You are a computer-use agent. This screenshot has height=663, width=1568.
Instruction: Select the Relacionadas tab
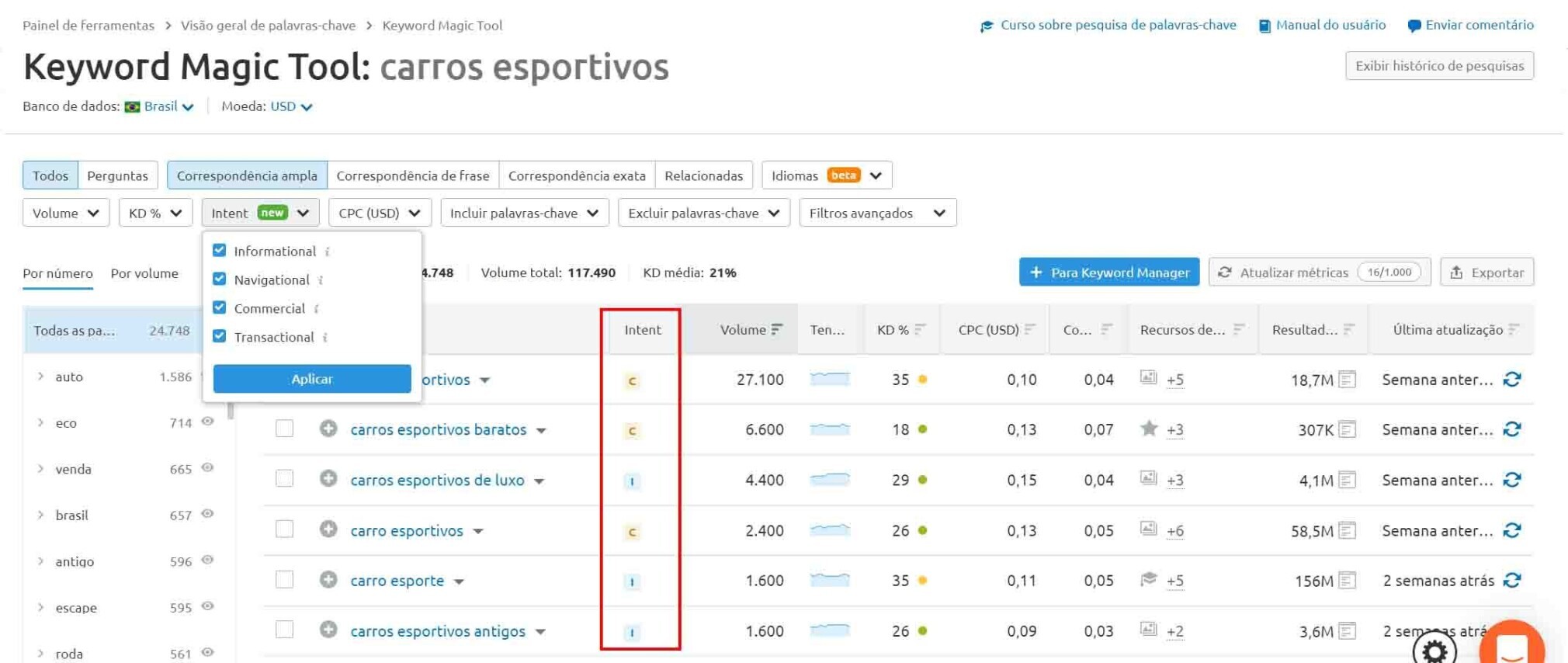pos(704,175)
